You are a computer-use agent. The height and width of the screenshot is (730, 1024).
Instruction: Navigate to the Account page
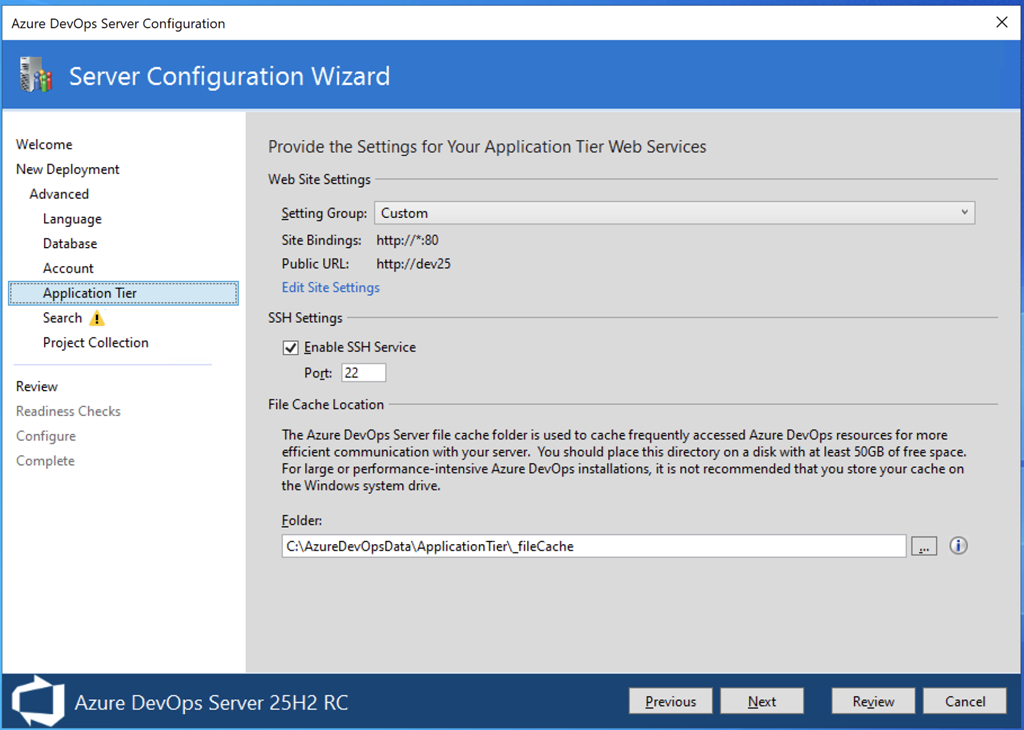68,268
